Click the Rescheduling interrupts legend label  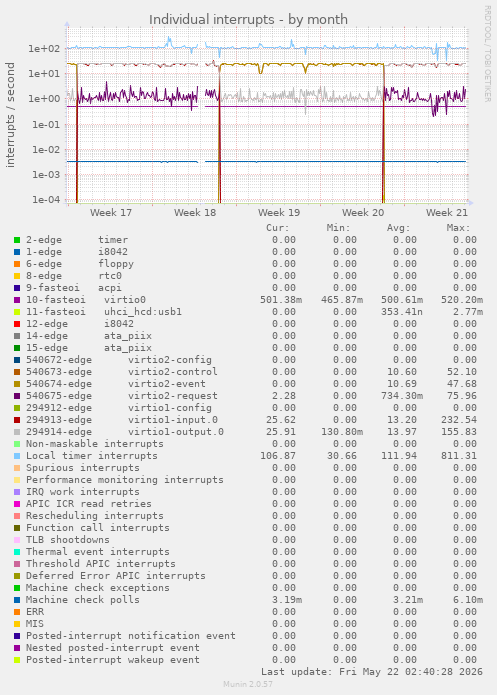[95, 515]
